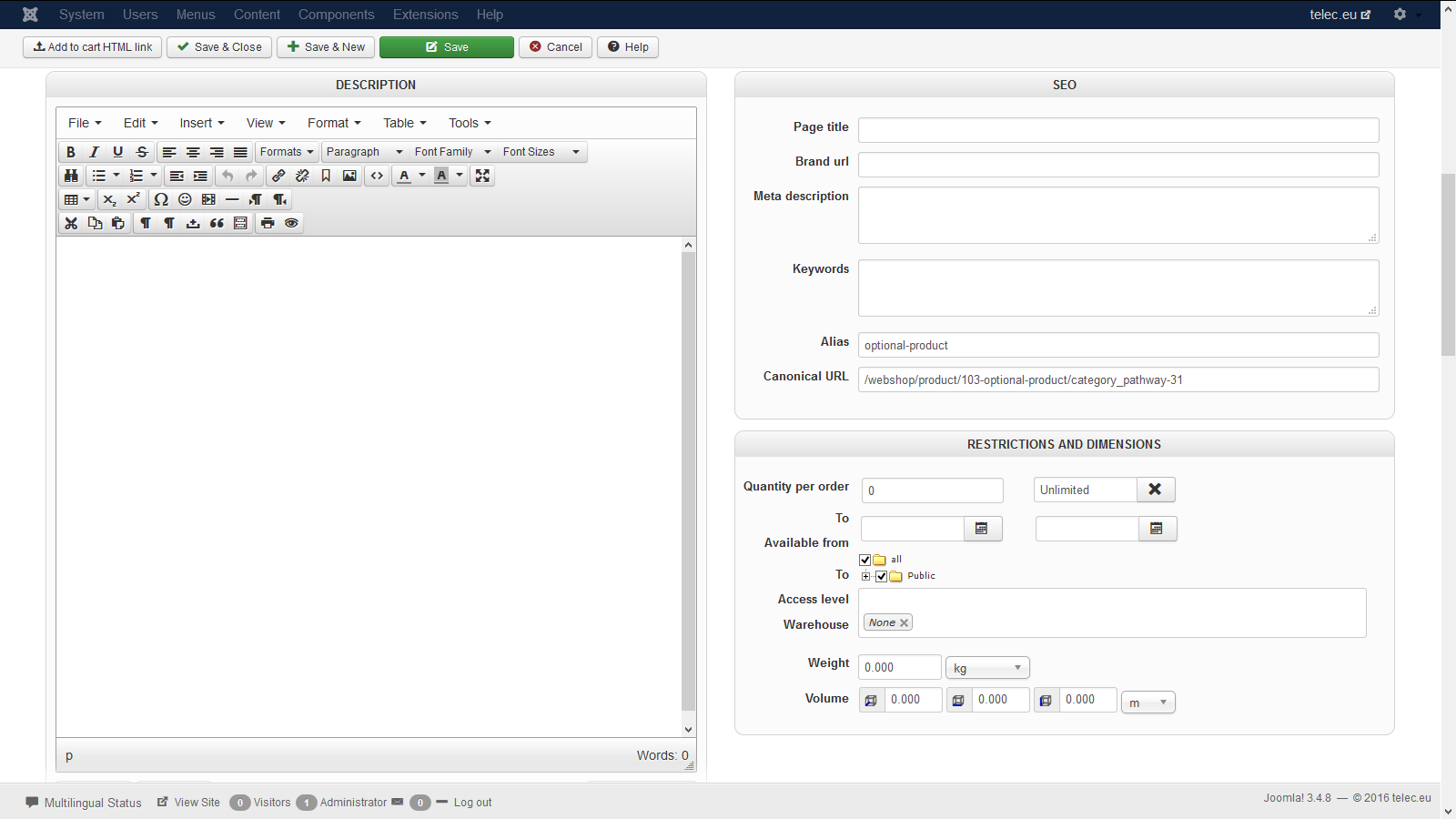Expand the numbered list style options arrow
This screenshot has width=1456, height=819.
coord(154,176)
